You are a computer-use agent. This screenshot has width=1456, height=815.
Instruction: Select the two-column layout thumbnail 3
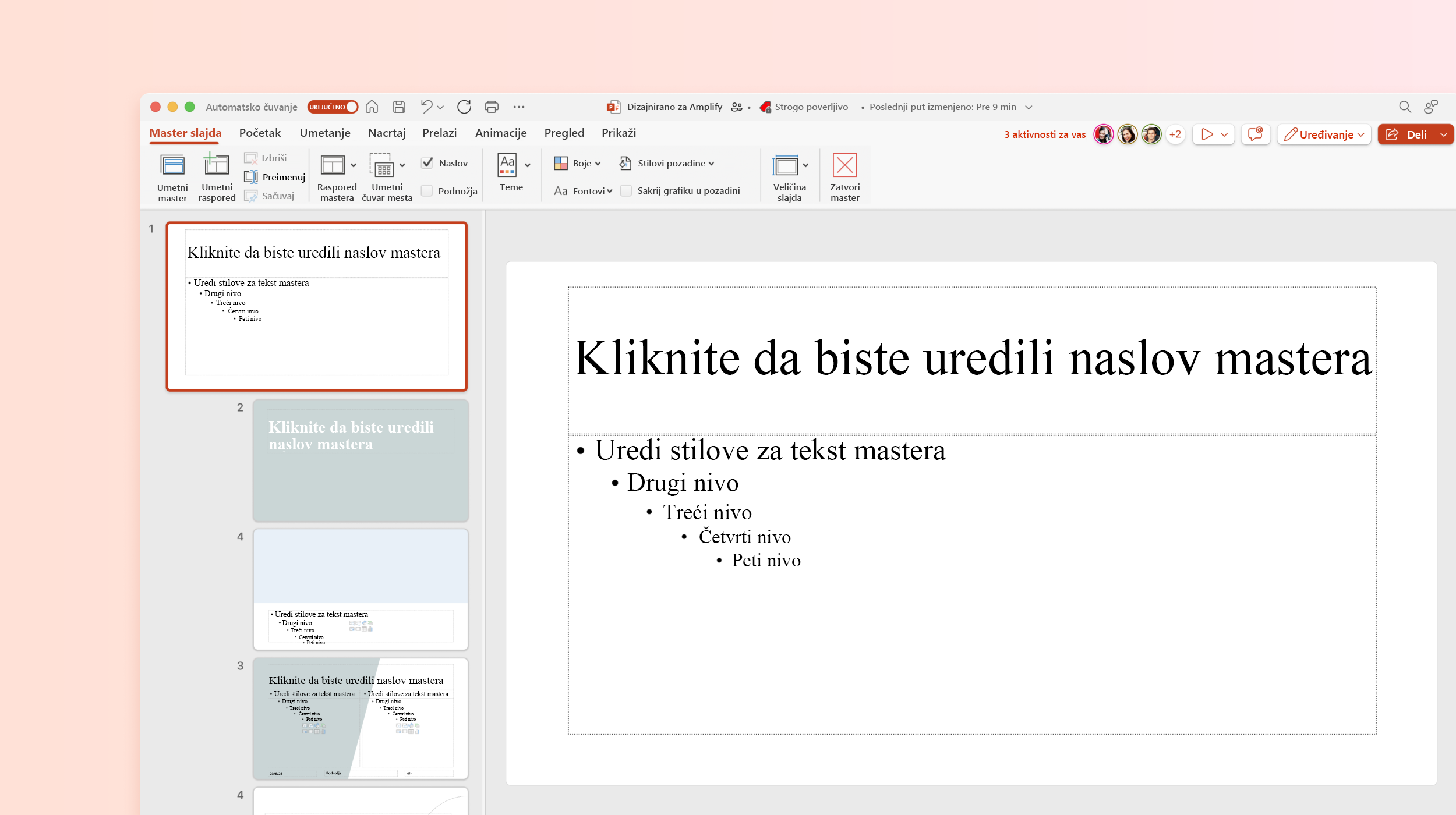[x=361, y=718]
